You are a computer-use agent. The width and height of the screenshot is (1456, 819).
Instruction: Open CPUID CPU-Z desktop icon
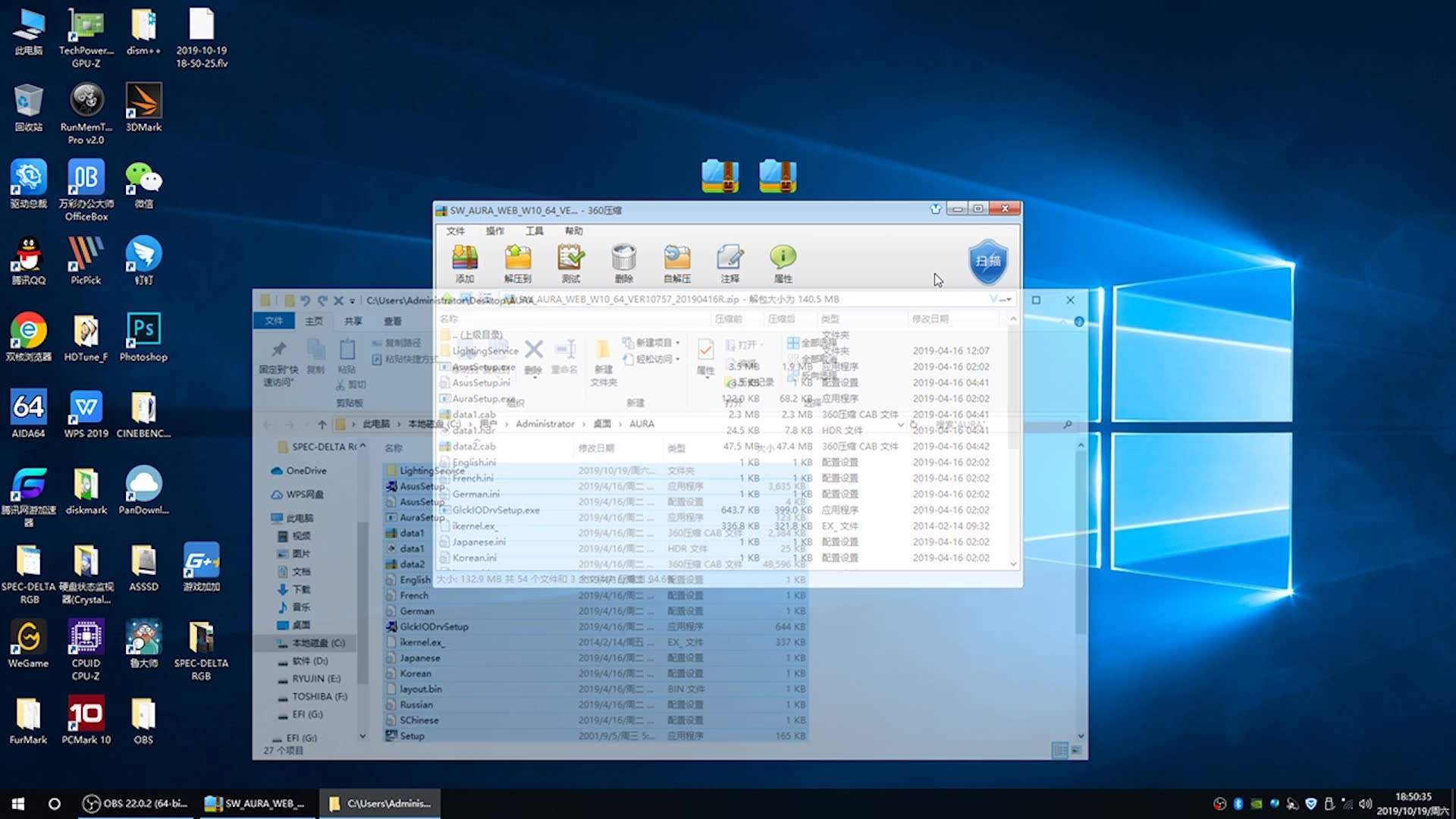click(86, 651)
